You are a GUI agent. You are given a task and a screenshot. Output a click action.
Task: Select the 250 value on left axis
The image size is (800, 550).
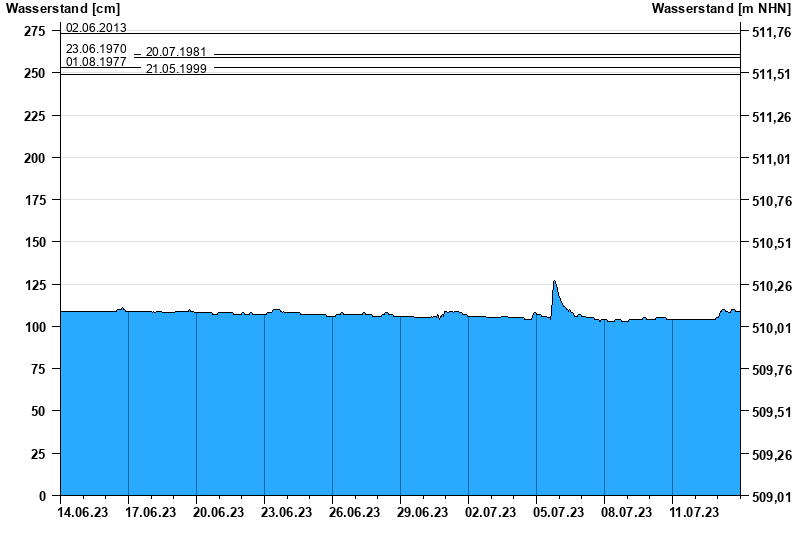click(36, 74)
